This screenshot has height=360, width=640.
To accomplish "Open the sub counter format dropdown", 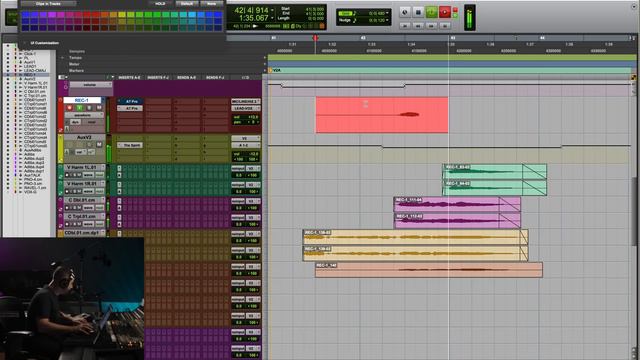I will (272, 18).
